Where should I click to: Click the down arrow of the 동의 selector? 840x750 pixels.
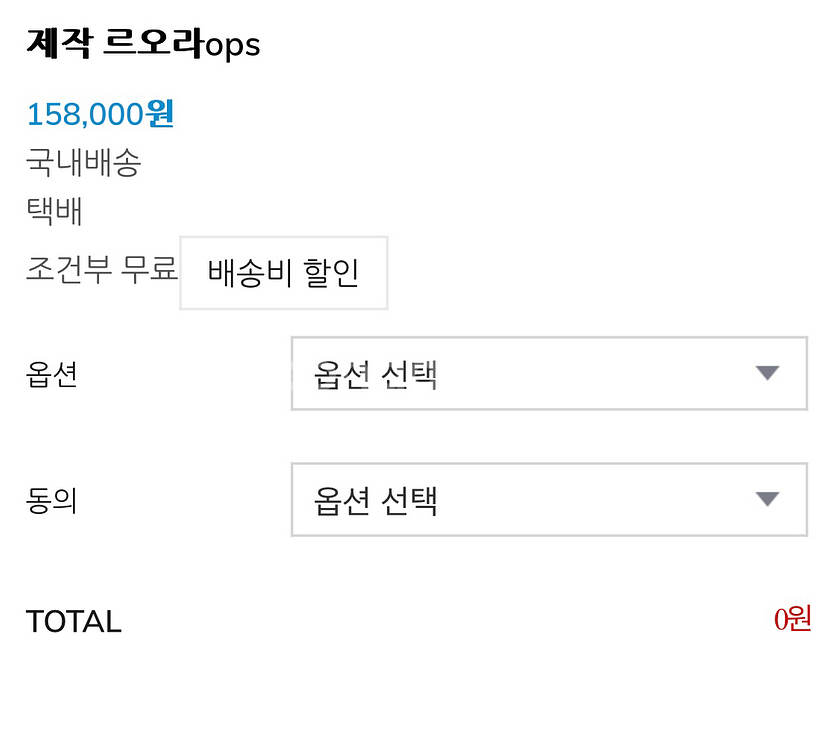pyautogui.click(x=767, y=499)
